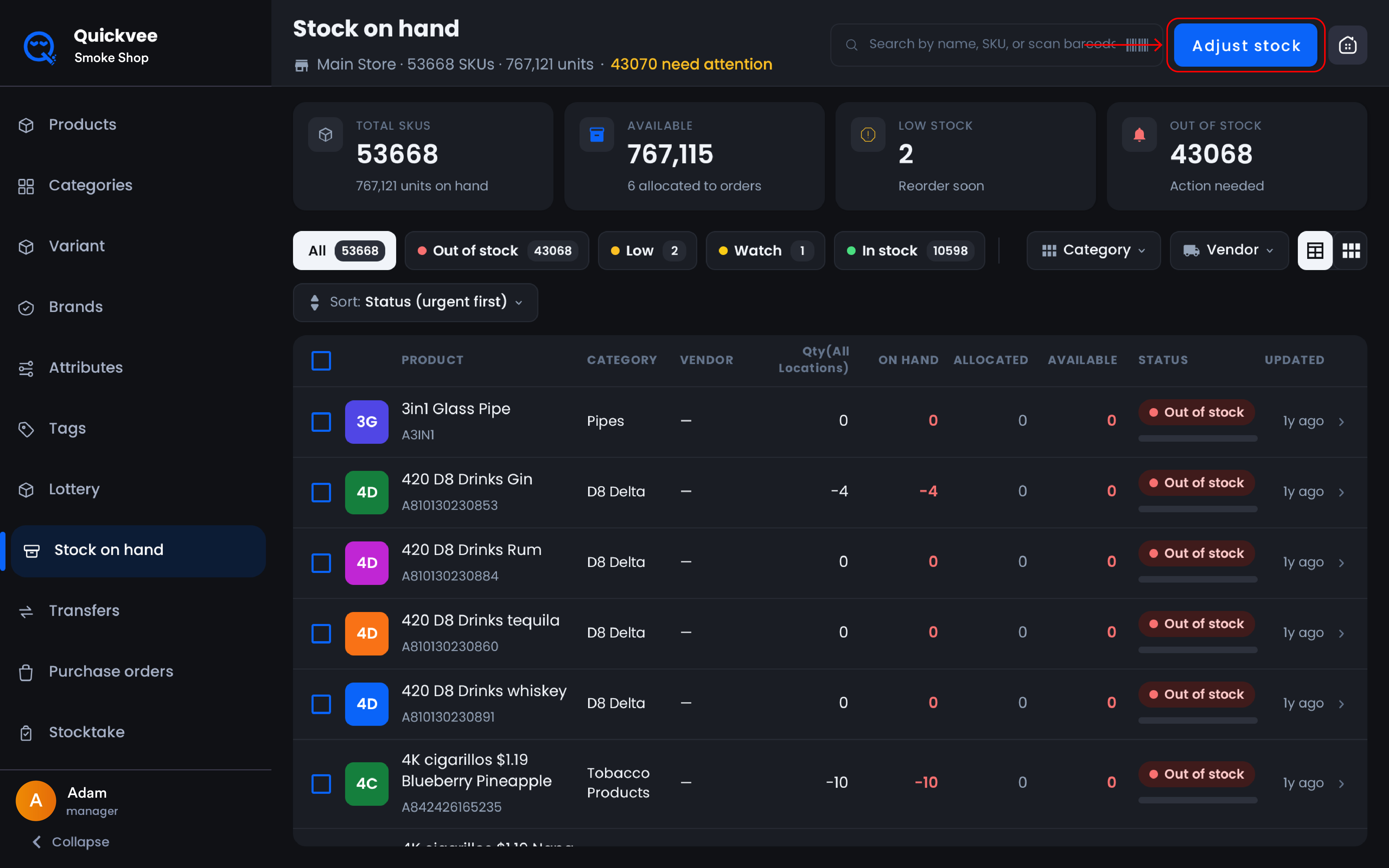Select the All 53668 filter tab
Image resolution: width=1389 pixels, height=868 pixels.
tap(344, 250)
